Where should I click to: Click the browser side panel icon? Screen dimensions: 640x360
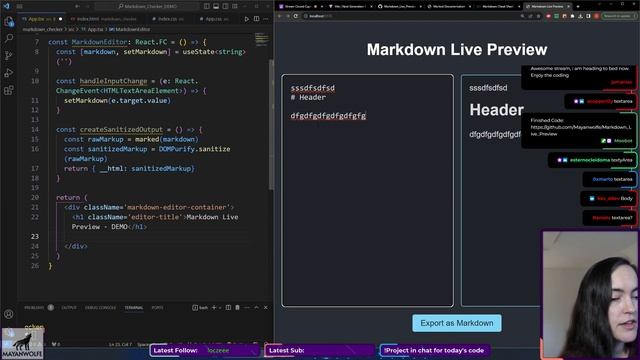click(x=588, y=16)
